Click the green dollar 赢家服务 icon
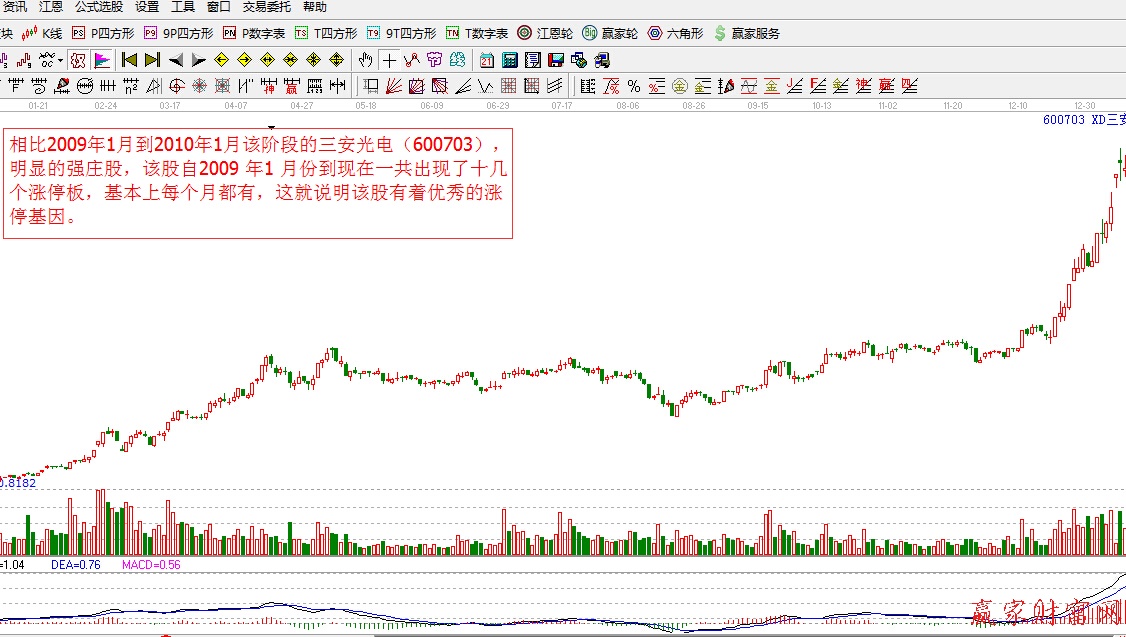Screen dimensions: 1126x637 (x=746, y=33)
